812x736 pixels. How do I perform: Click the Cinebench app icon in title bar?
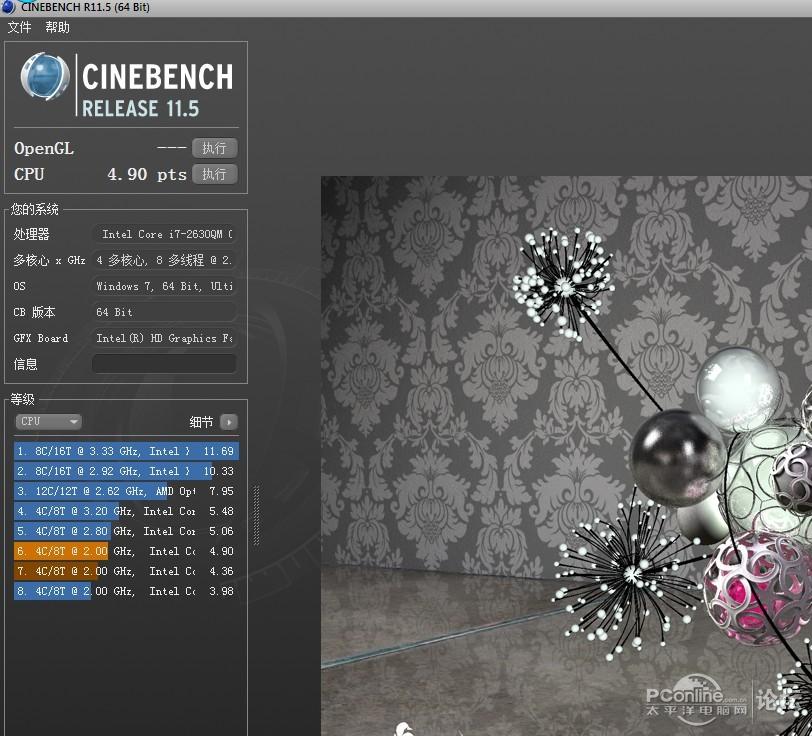(9, 7)
